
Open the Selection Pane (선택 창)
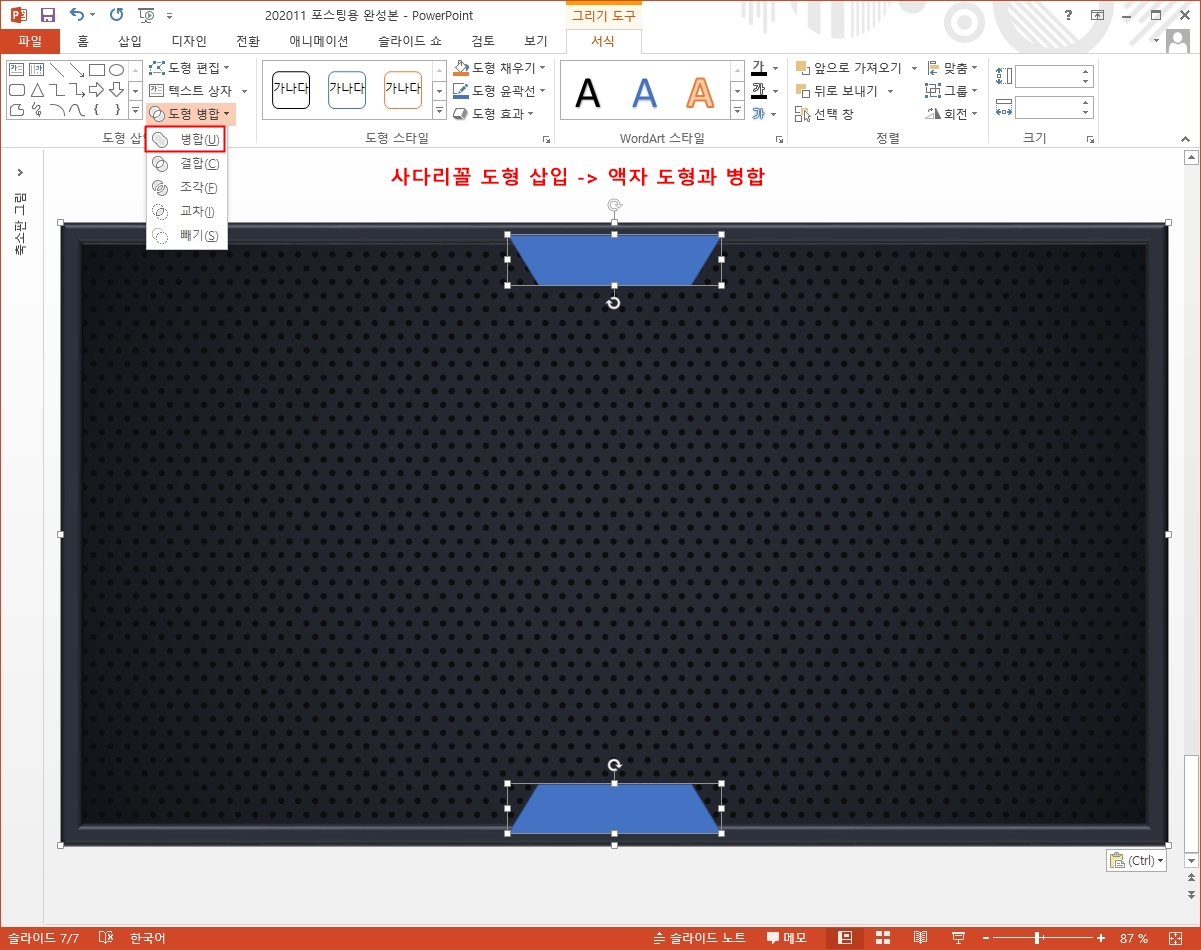[x=825, y=114]
